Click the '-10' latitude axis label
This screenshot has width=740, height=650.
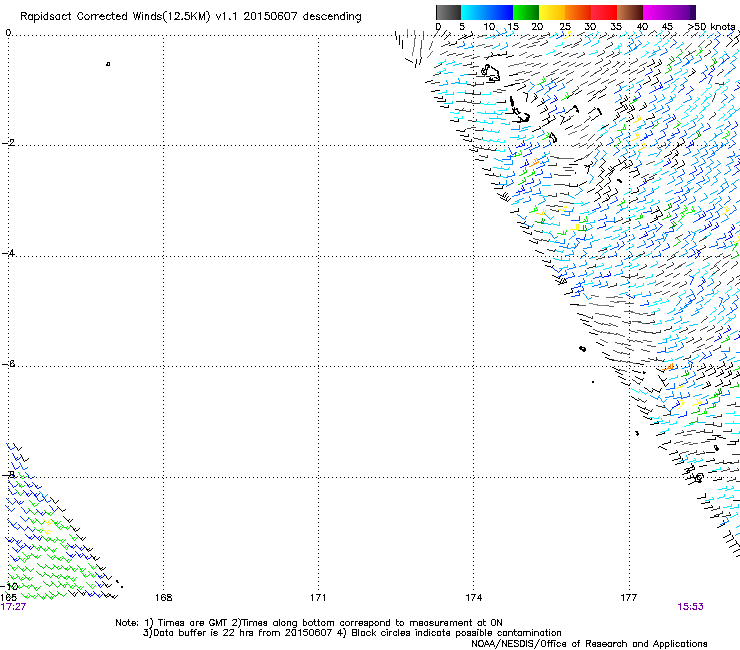tap(9, 586)
